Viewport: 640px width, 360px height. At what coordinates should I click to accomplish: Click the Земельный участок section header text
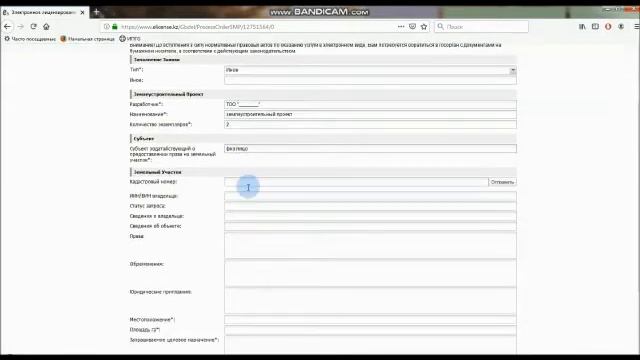[x=158, y=172]
